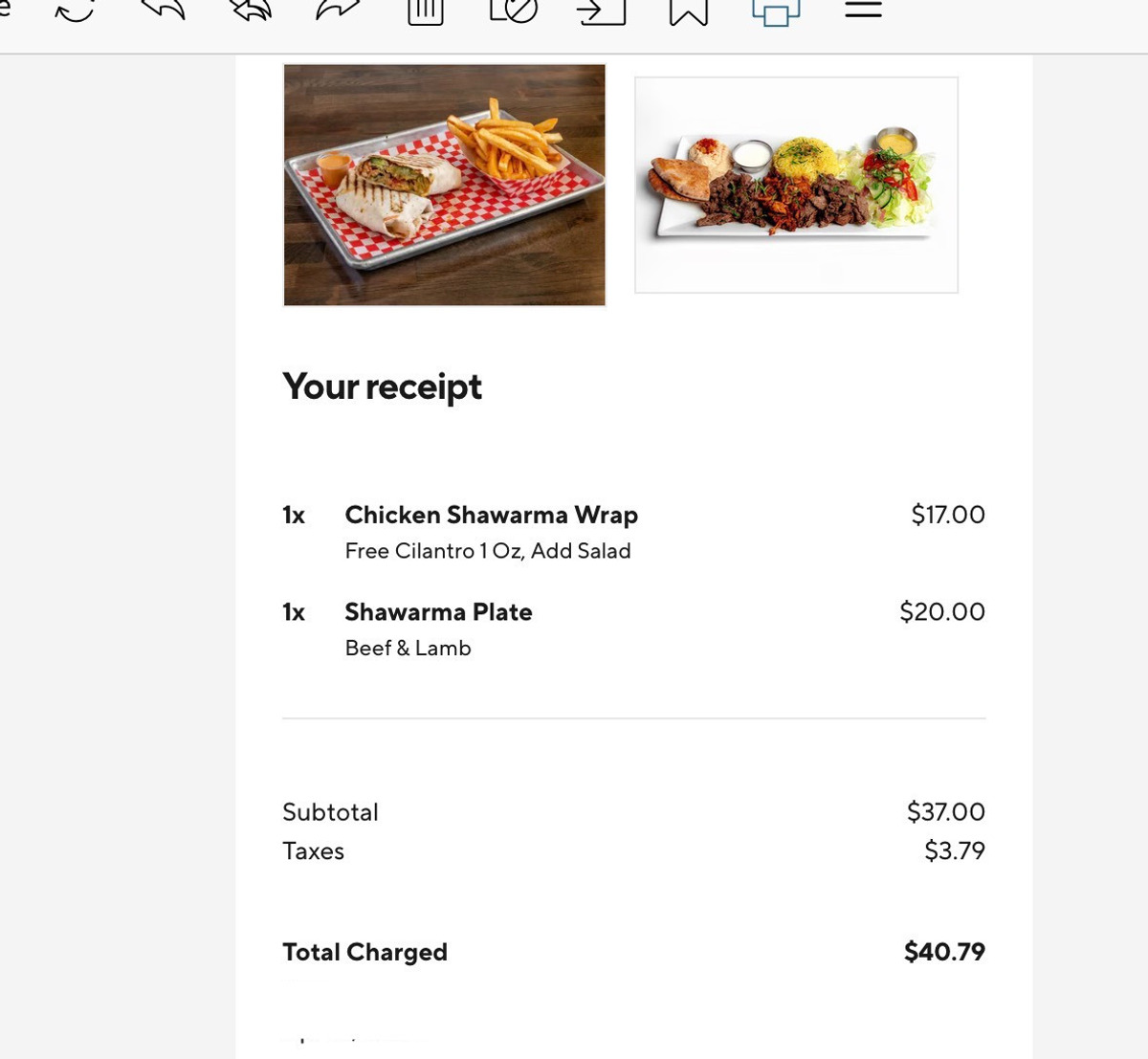Image resolution: width=1148 pixels, height=1059 pixels.
Task: Click the $40.79 total charged amount
Action: coord(944,952)
